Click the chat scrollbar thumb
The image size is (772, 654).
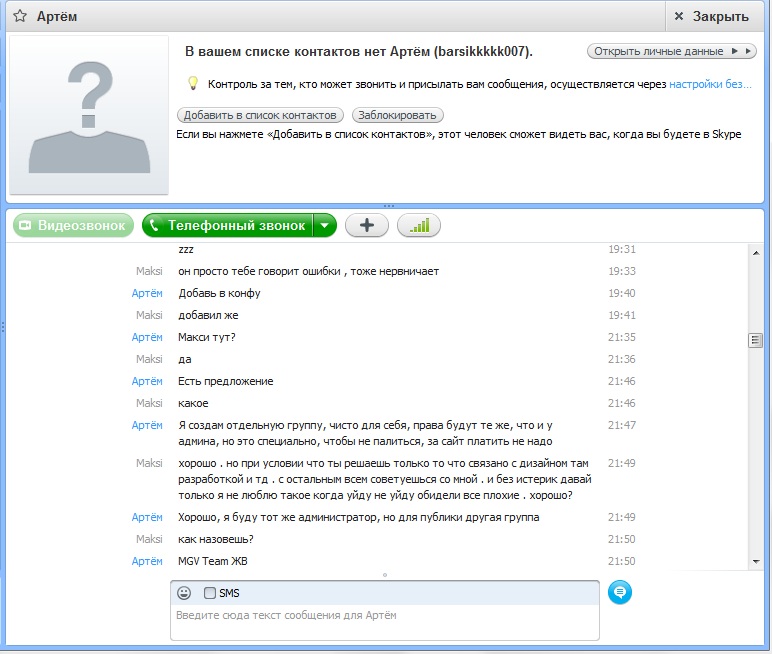coord(756,340)
